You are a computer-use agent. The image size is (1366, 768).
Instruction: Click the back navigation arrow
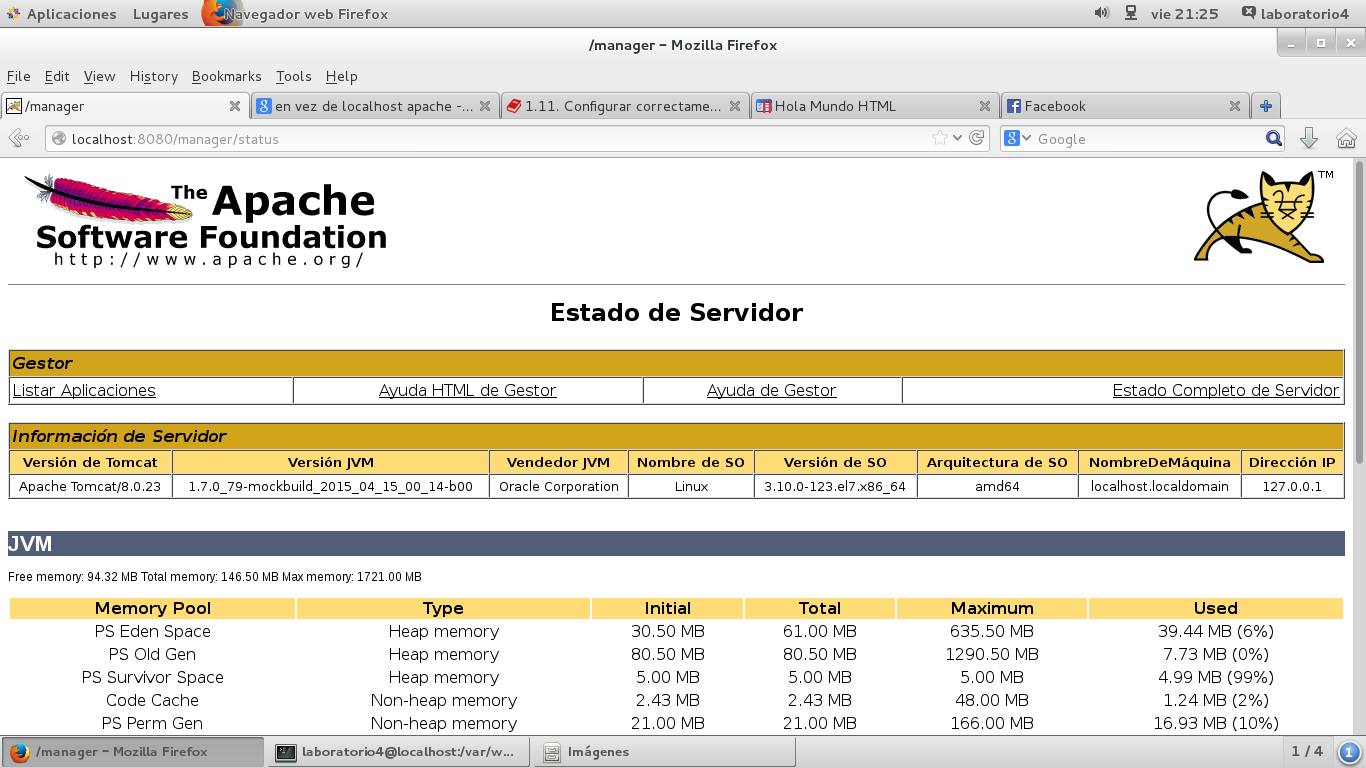click(x=18, y=138)
